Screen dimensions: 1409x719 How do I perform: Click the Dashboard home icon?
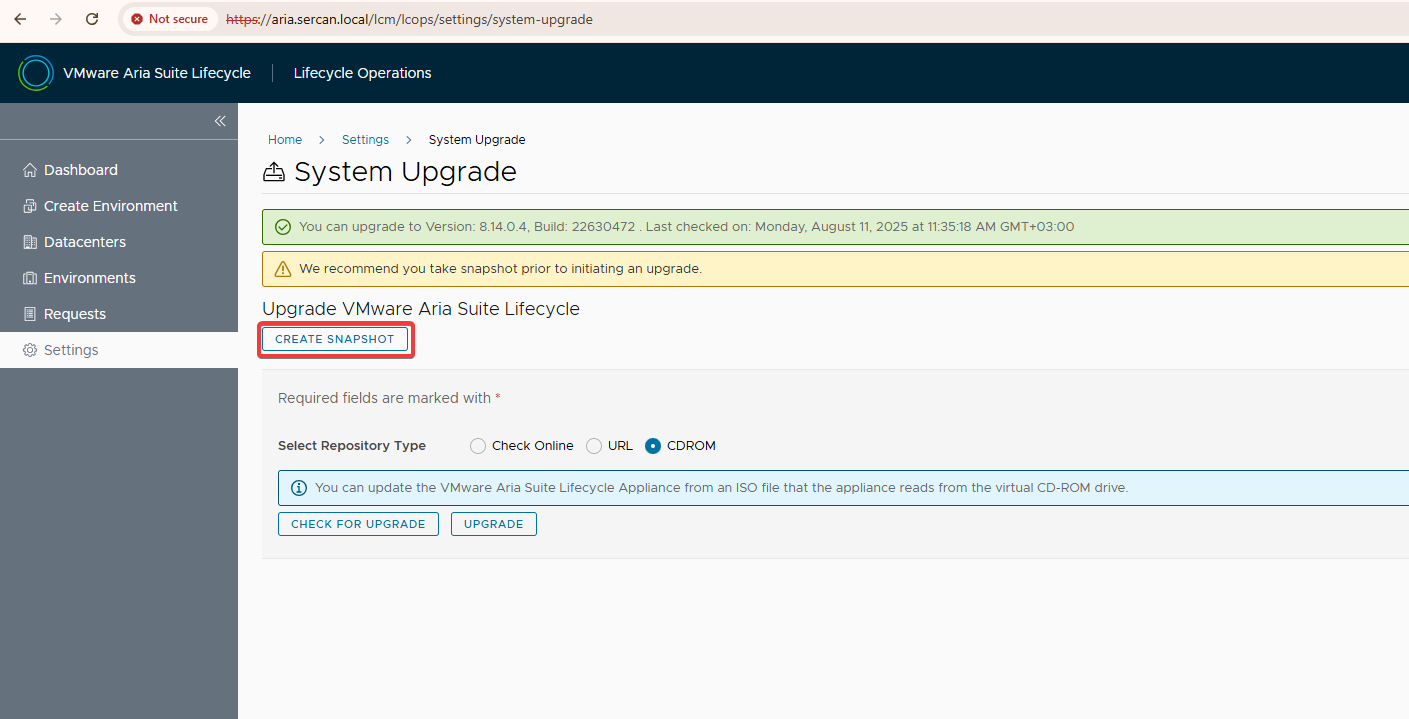click(30, 170)
